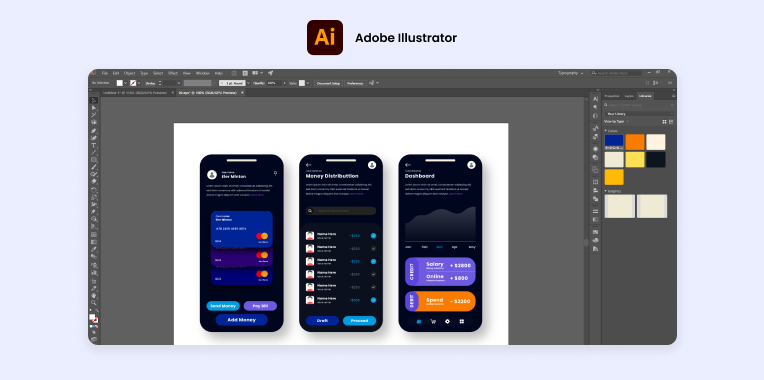Pick the orange library color swatch
764x380 pixels.
[x=635, y=142]
